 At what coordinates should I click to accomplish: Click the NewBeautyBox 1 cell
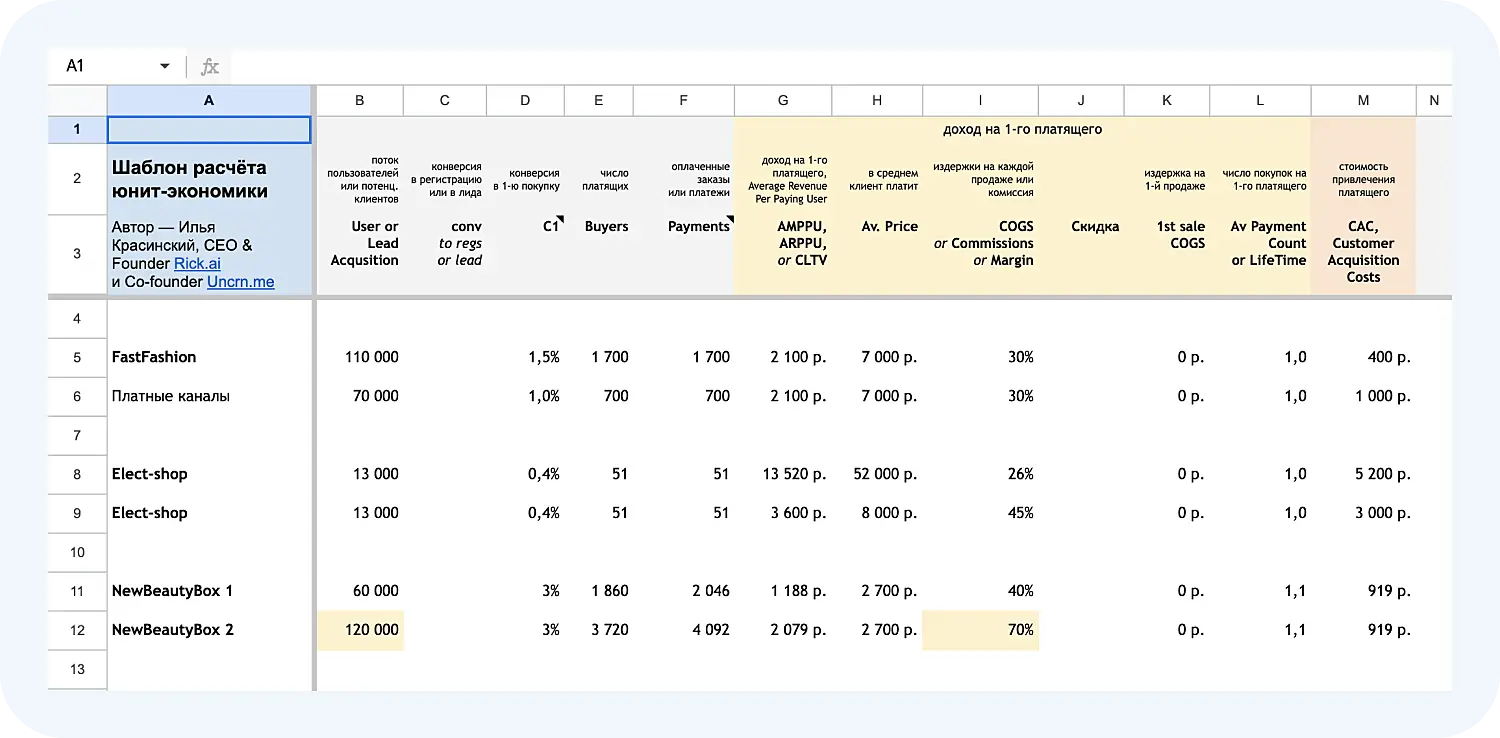click(172, 591)
